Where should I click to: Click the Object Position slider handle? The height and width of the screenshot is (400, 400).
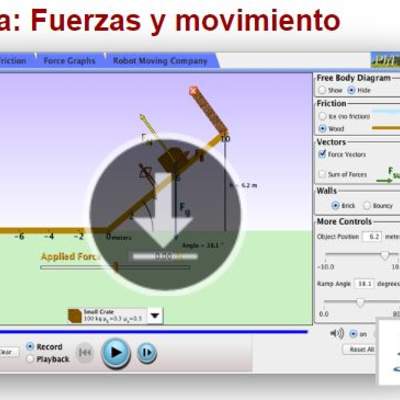pos(385,255)
